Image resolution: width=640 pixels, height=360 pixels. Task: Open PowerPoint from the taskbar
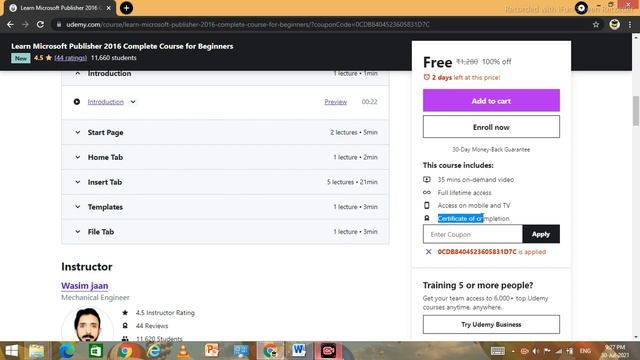pos(212,351)
